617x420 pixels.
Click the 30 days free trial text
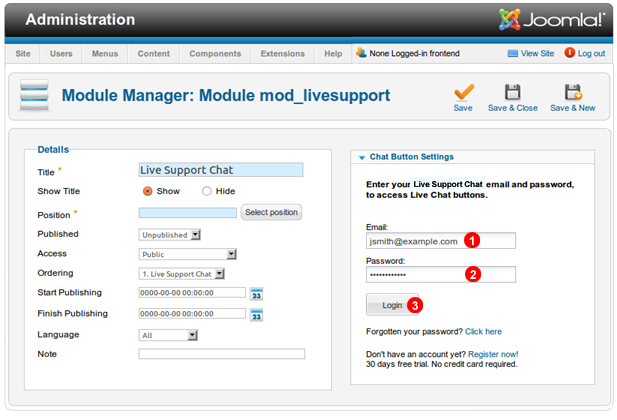click(x=441, y=364)
